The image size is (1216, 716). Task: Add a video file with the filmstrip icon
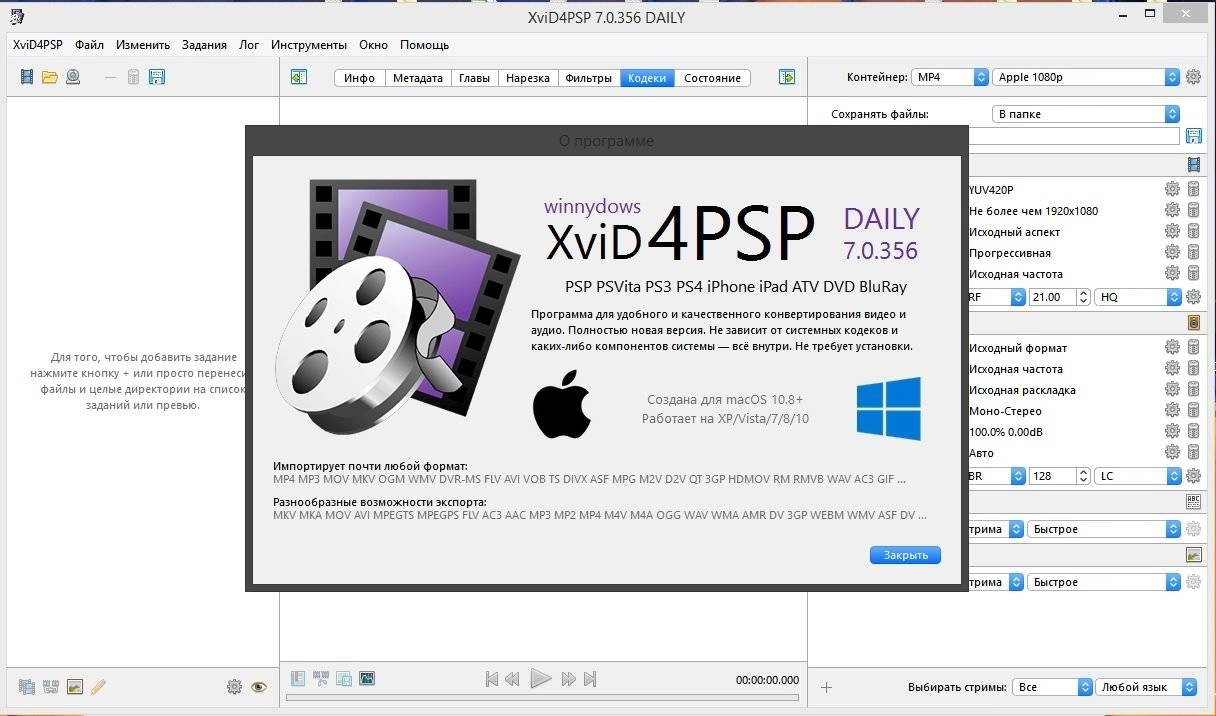[x=27, y=77]
